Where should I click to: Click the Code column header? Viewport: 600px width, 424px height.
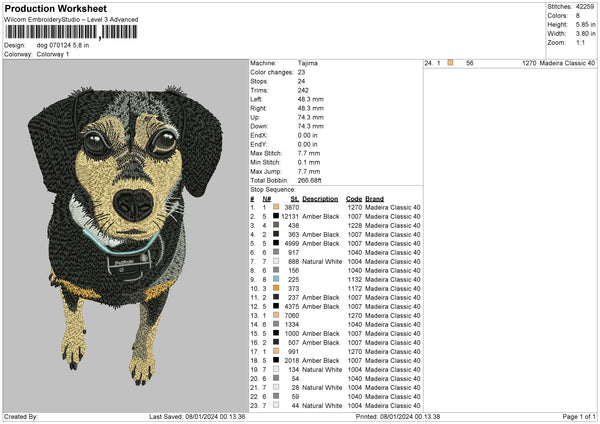tap(353, 198)
